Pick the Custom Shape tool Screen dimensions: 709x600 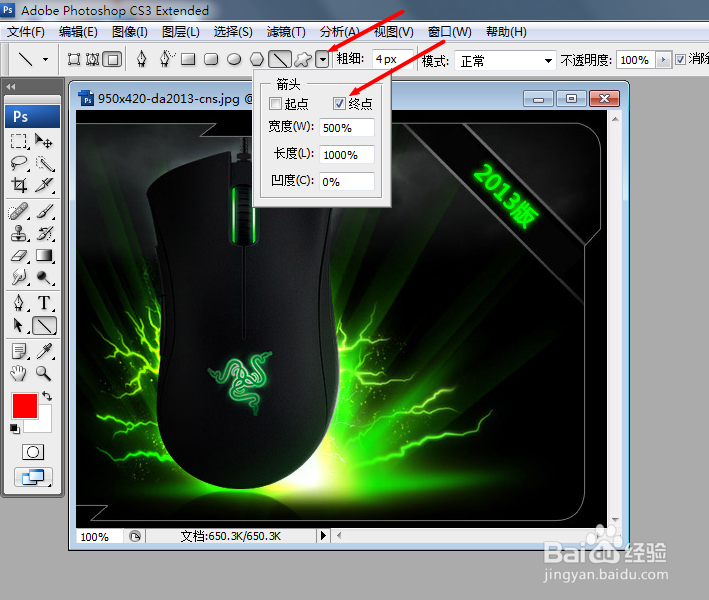click(303, 59)
